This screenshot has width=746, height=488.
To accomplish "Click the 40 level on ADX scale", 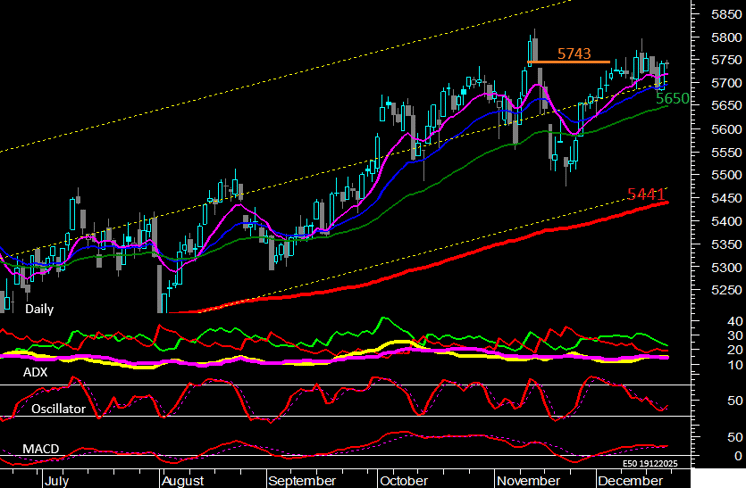I will (733, 321).
